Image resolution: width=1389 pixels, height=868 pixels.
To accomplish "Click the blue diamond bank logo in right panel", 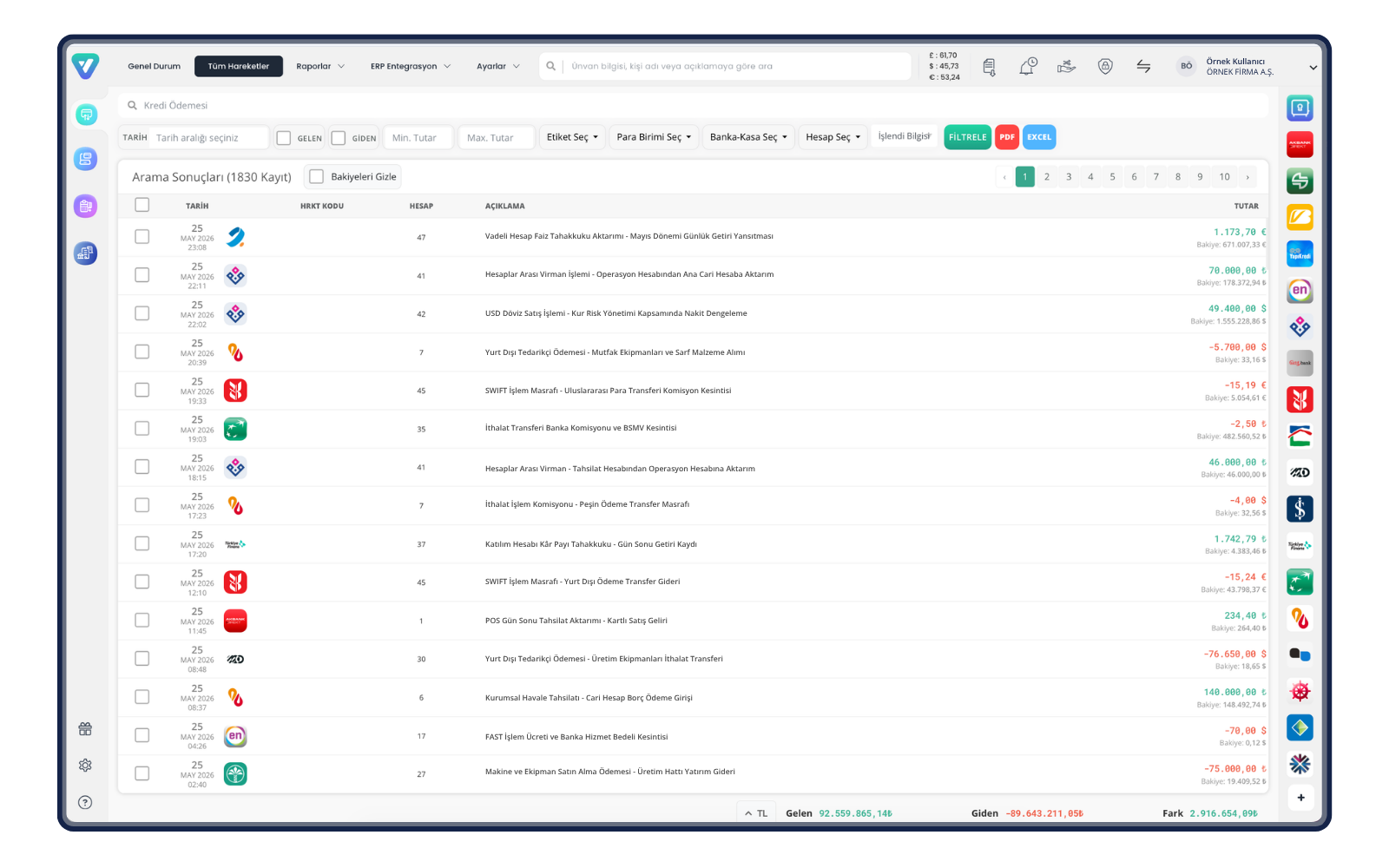I will click(1300, 727).
